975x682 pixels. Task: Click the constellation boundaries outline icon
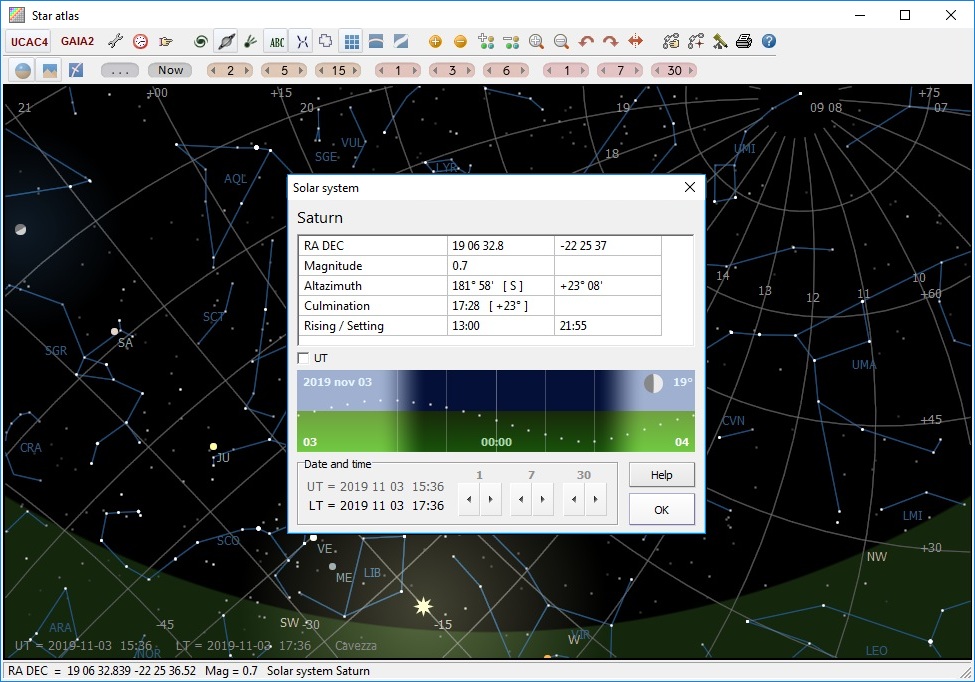pyautogui.click(x=325, y=42)
